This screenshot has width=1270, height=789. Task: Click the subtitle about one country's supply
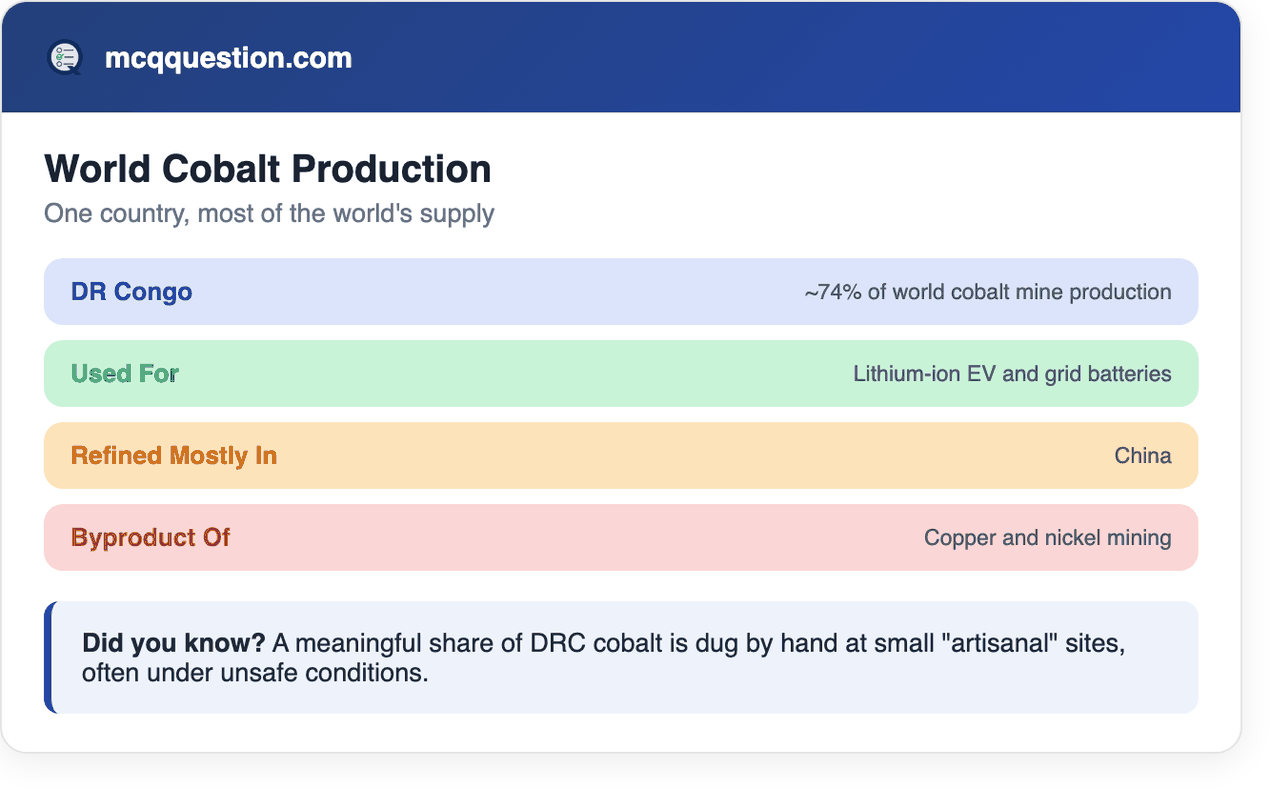tap(269, 214)
